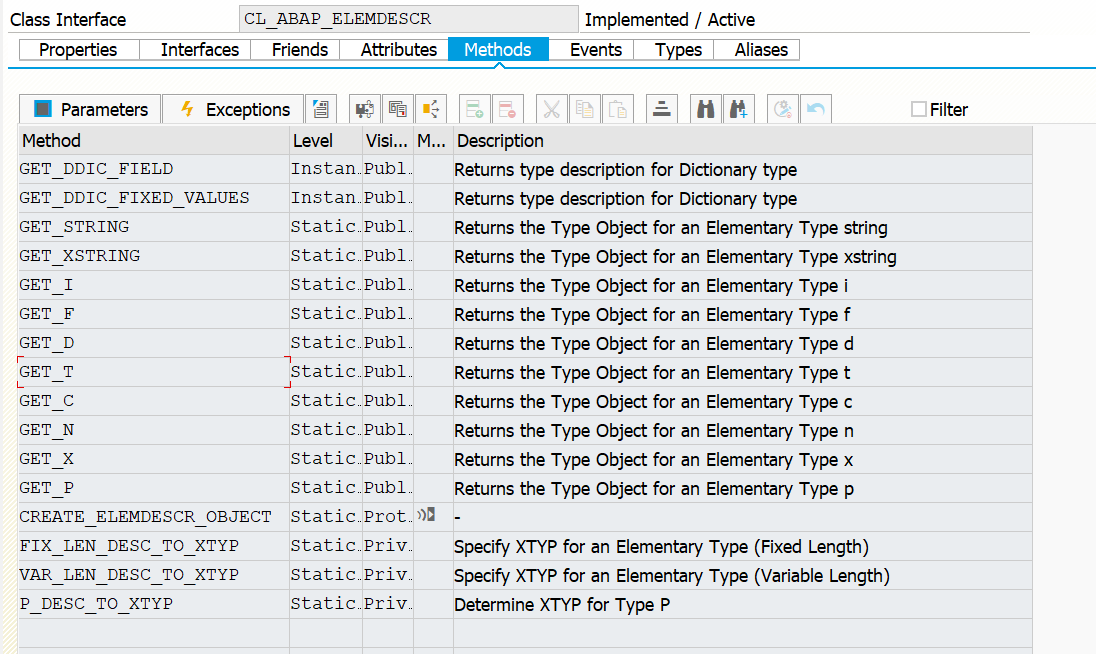Select the GET_C method cell
Image resolution: width=1096 pixels, height=654 pixels.
click(154, 401)
